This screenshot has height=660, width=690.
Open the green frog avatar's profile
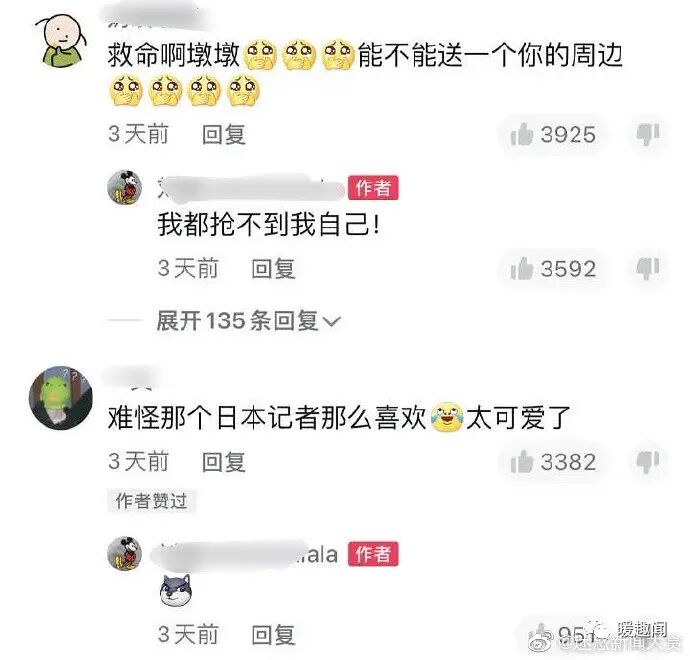pyautogui.click(x=61, y=398)
